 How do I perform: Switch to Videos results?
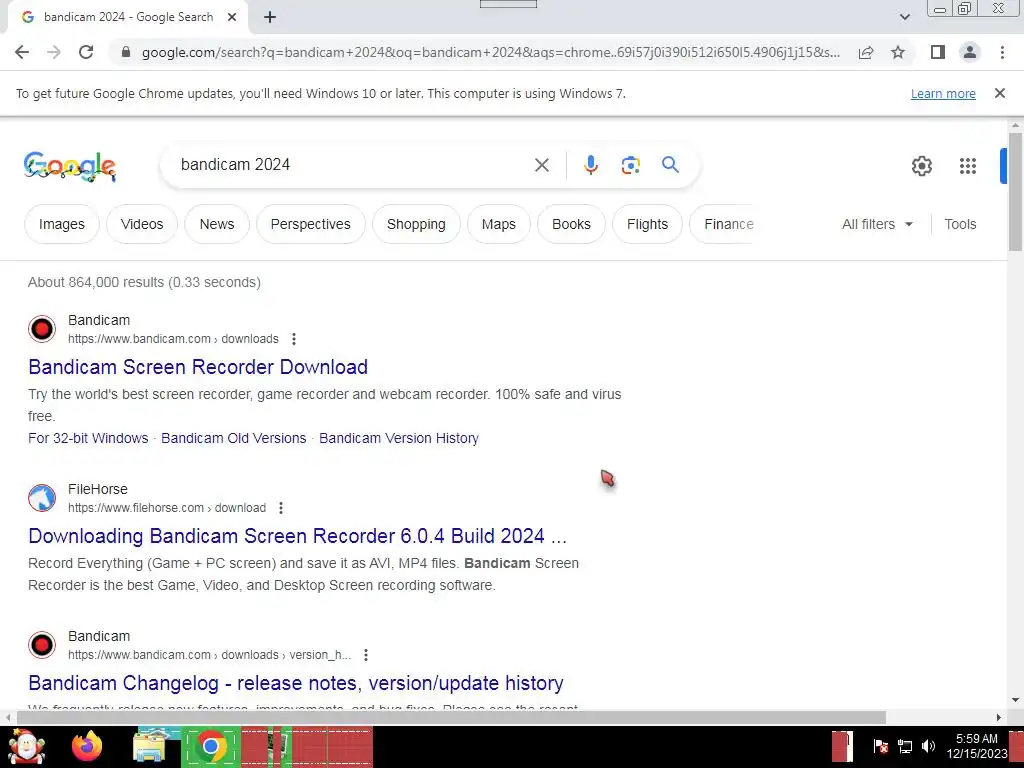pyautogui.click(x=142, y=224)
